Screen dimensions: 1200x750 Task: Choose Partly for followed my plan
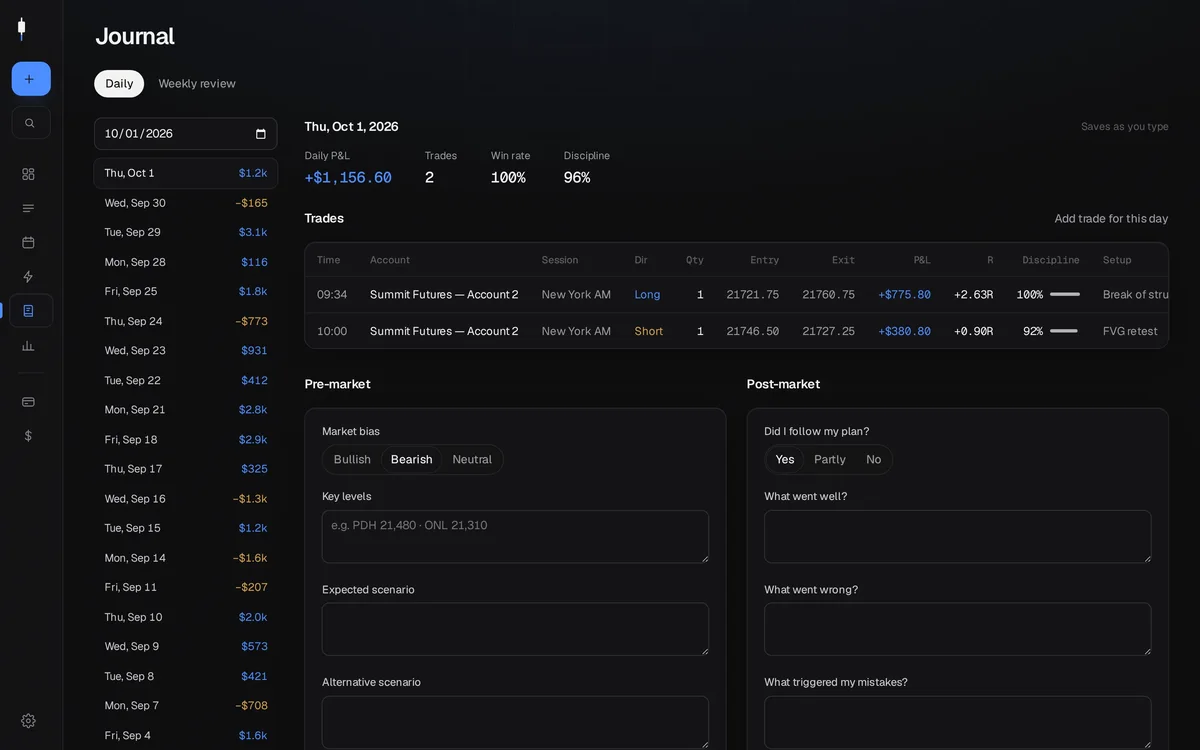pos(830,460)
